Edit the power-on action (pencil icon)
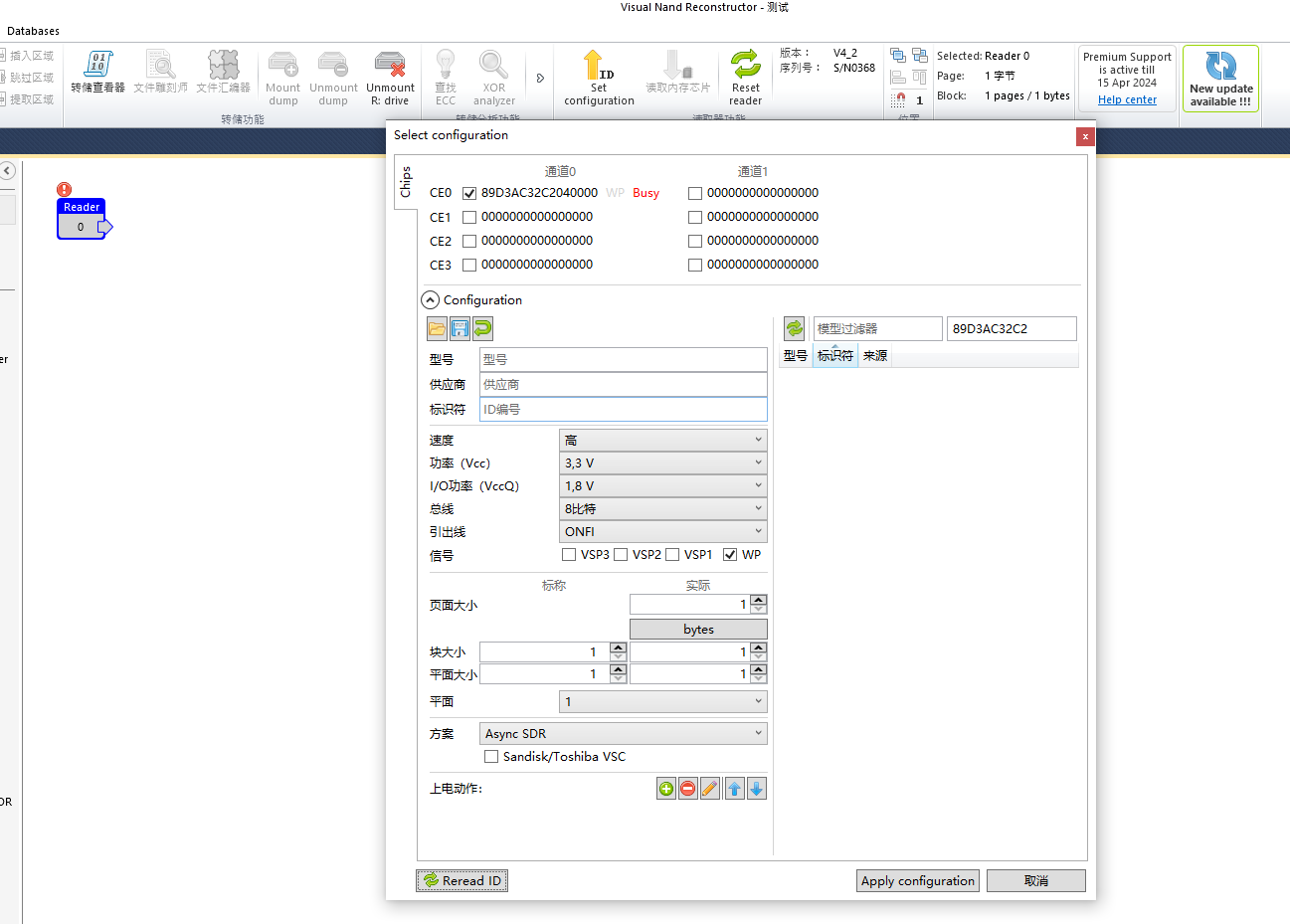The width and height of the screenshot is (1290, 924). pyautogui.click(x=710, y=789)
